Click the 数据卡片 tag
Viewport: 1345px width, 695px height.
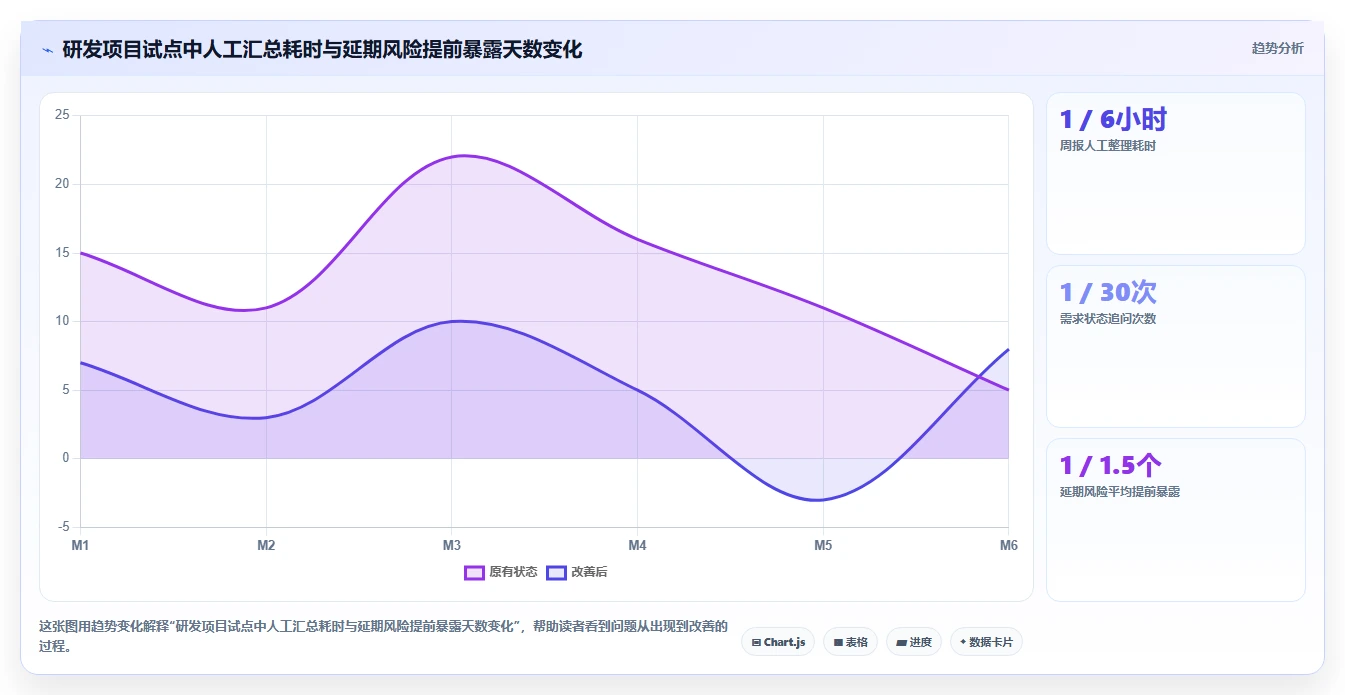986,642
